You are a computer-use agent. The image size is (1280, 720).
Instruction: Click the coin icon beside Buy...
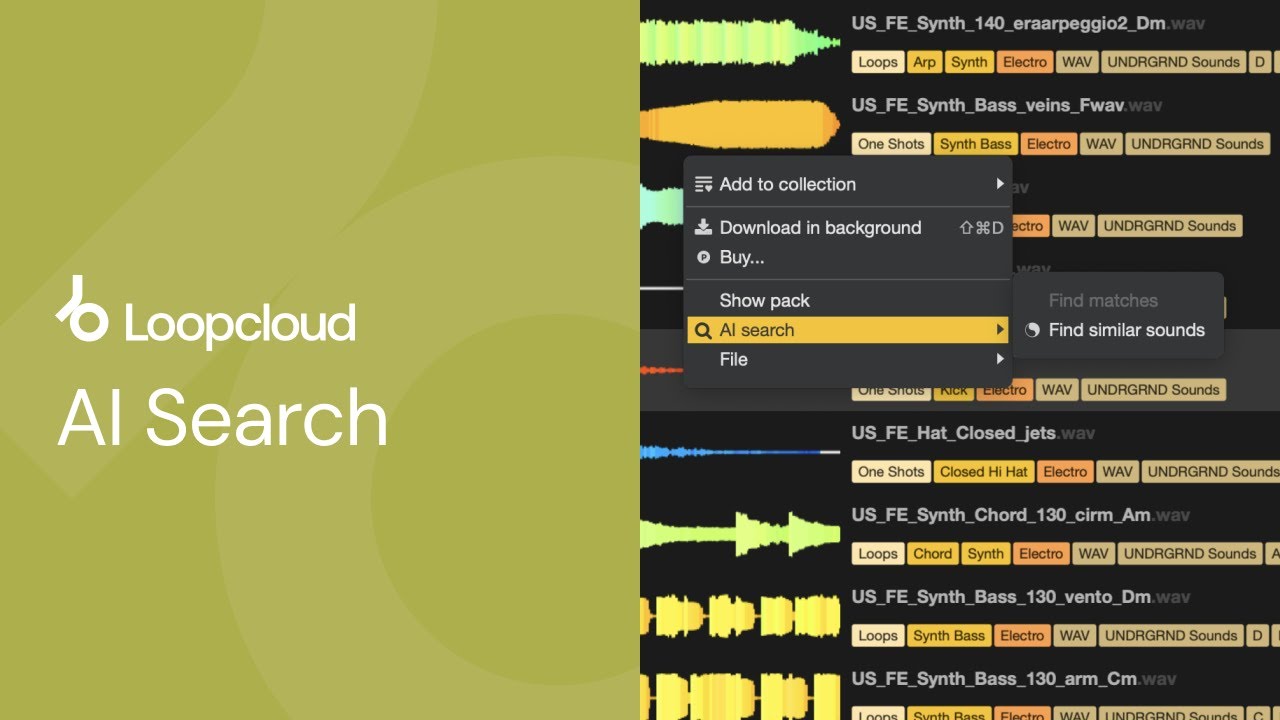704,257
